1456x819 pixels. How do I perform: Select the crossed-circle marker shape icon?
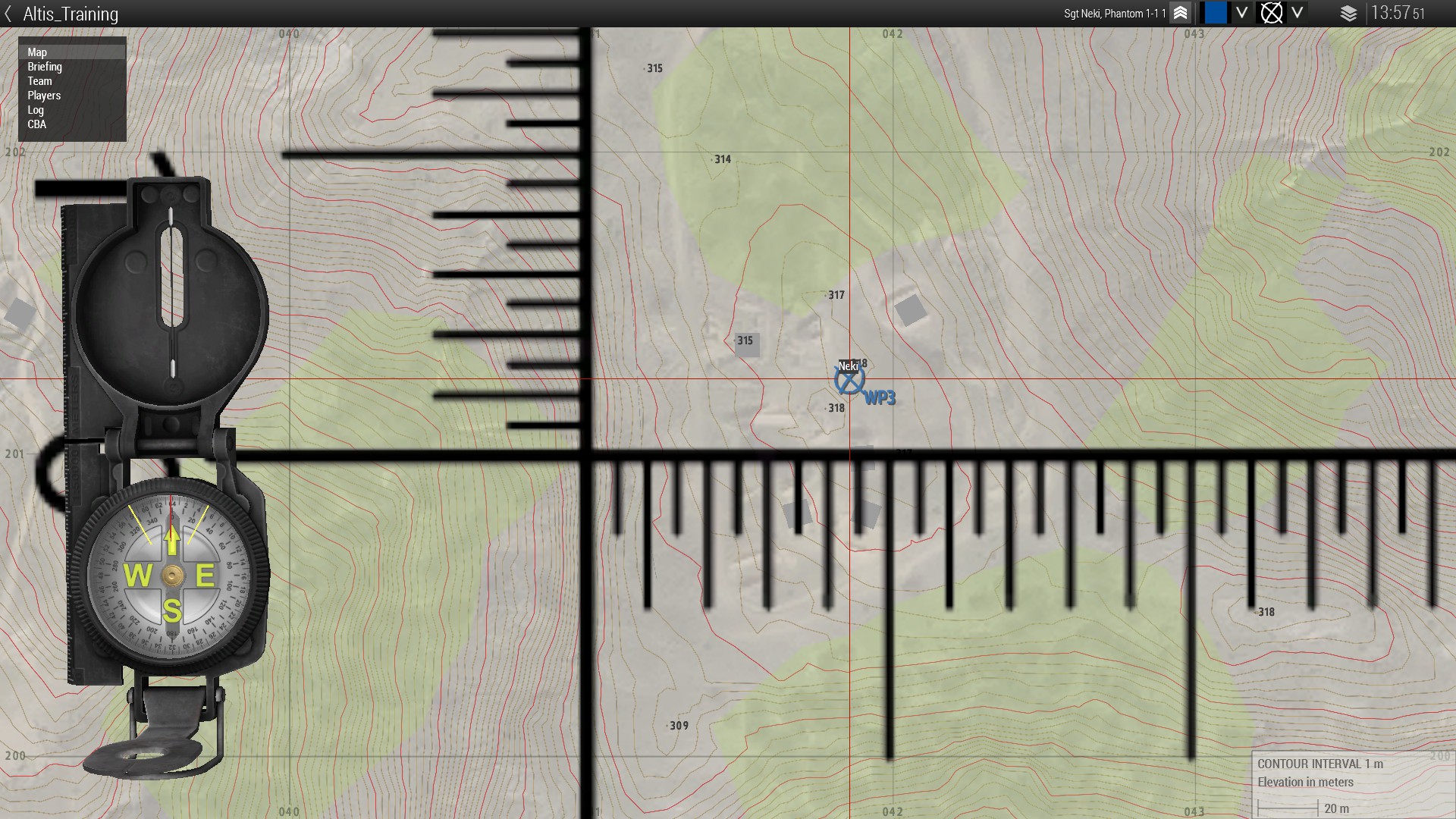pyautogui.click(x=1271, y=13)
